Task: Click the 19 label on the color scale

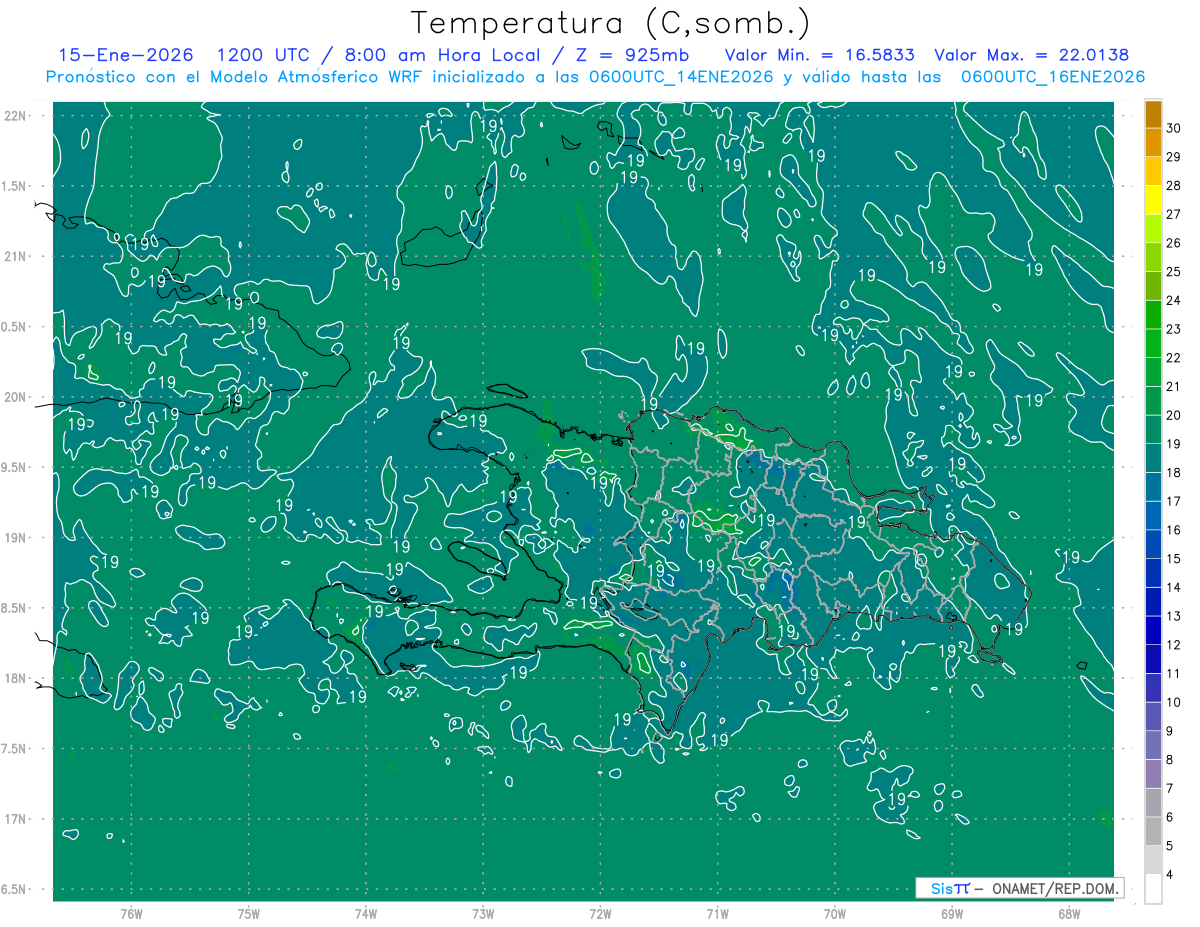Action: 1173,444
